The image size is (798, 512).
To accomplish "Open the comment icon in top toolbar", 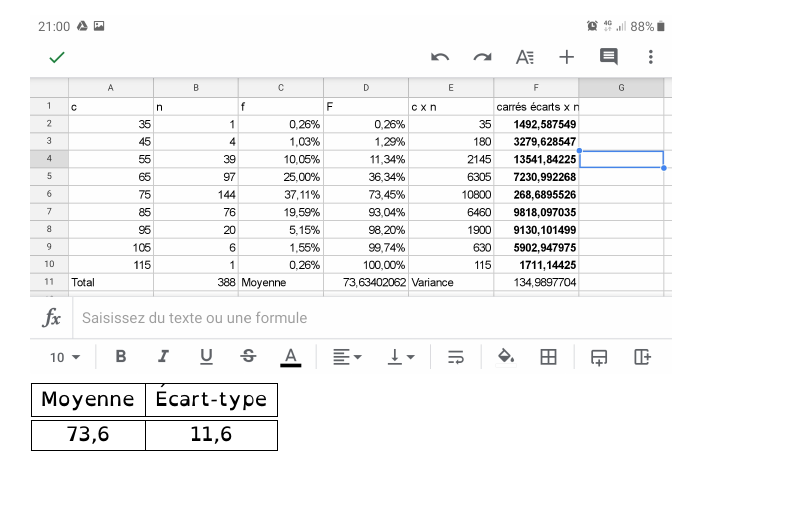I will [608, 57].
